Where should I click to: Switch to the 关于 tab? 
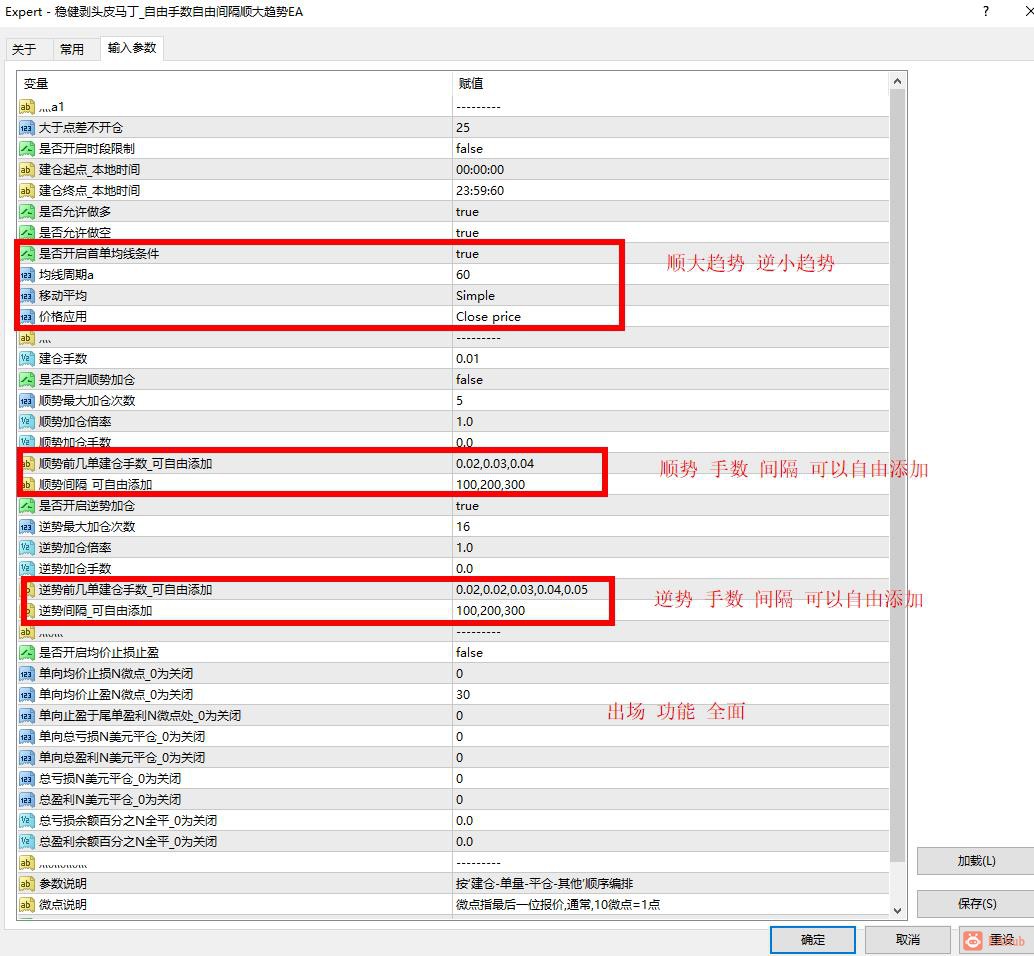pos(24,49)
